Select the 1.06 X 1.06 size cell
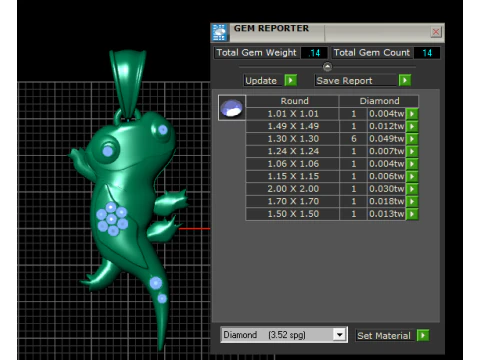The width and height of the screenshot is (480, 360). [293, 164]
